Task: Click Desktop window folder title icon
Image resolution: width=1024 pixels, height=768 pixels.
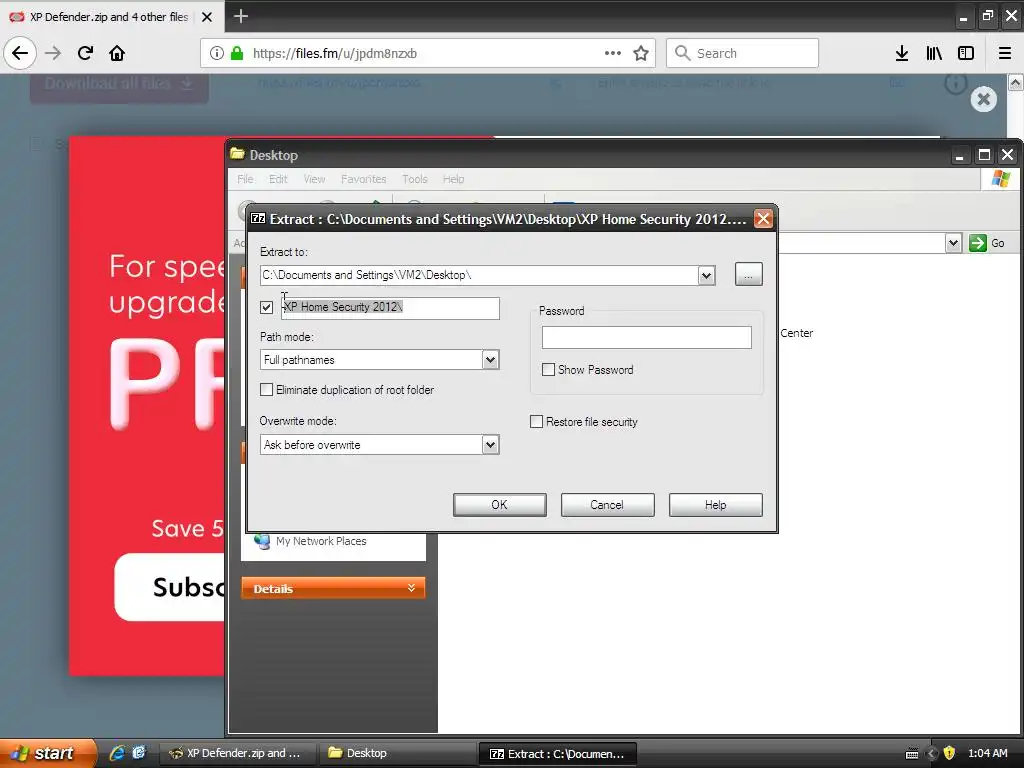Action: coord(237,154)
